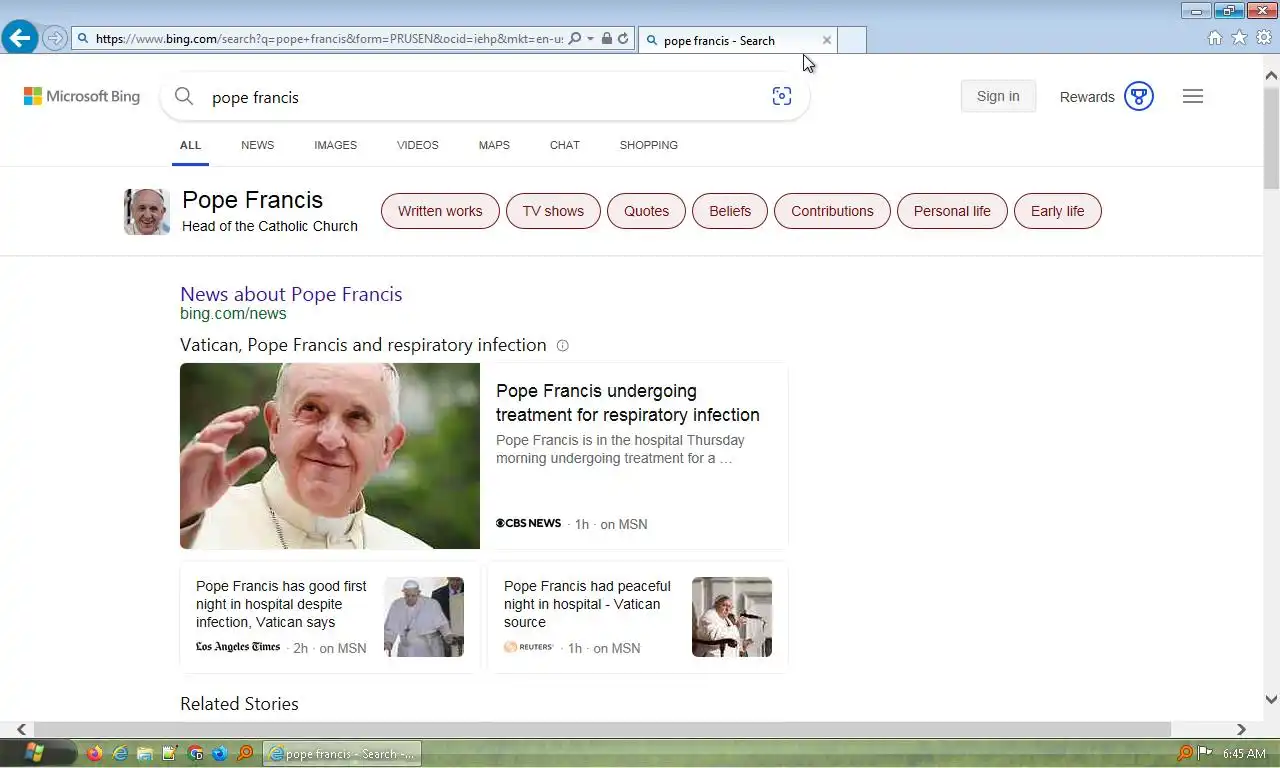
Task: Click the horizontal scrollbar right arrow
Action: point(1241,729)
